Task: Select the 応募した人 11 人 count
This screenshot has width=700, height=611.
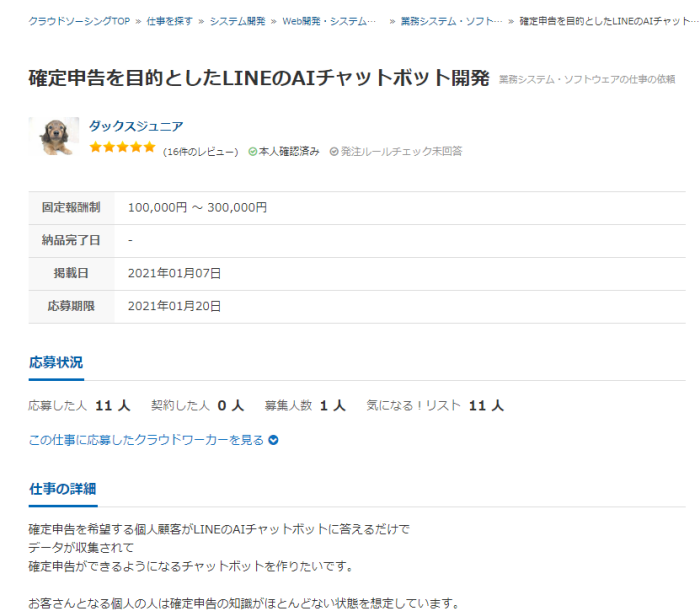Action: coord(79,406)
